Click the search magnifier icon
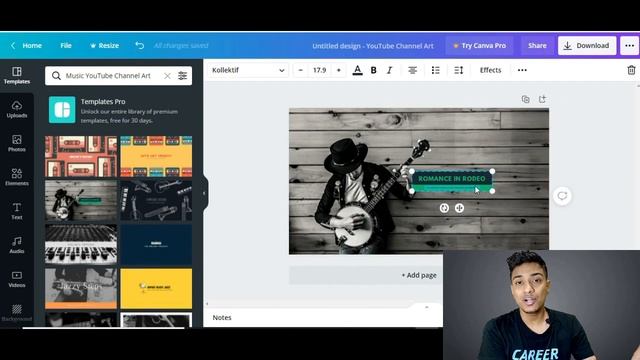The image size is (640, 360). click(56, 76)
